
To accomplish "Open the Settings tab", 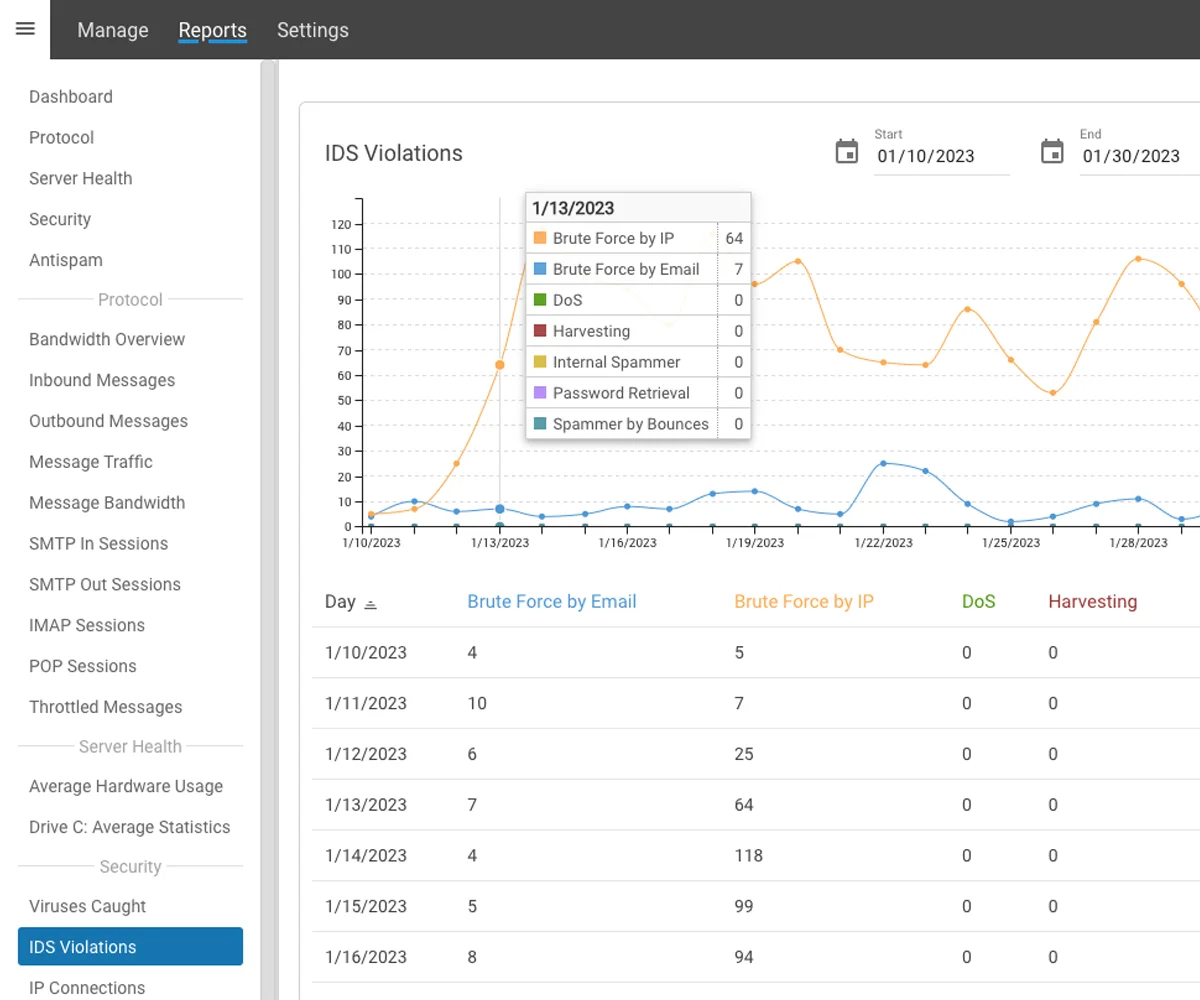I will pos(313,30).
